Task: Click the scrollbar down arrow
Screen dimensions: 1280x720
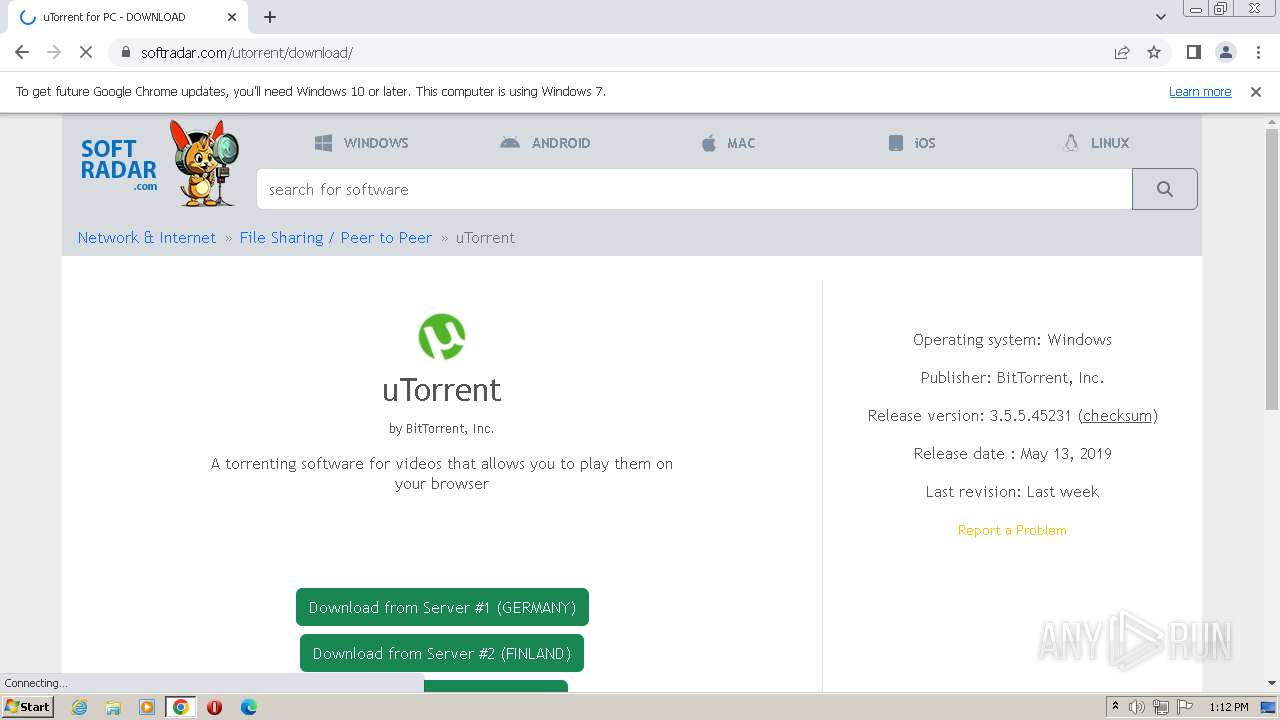Action: pyautogui.click(x=1272, y=683)
